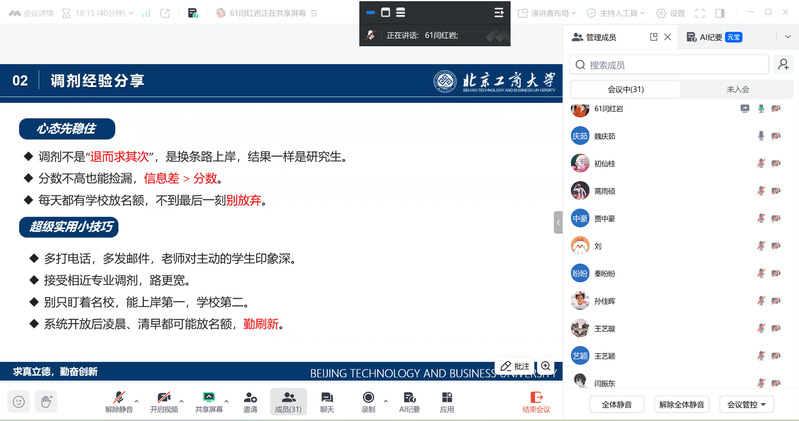Switch to the 未入会 tab

739,89
